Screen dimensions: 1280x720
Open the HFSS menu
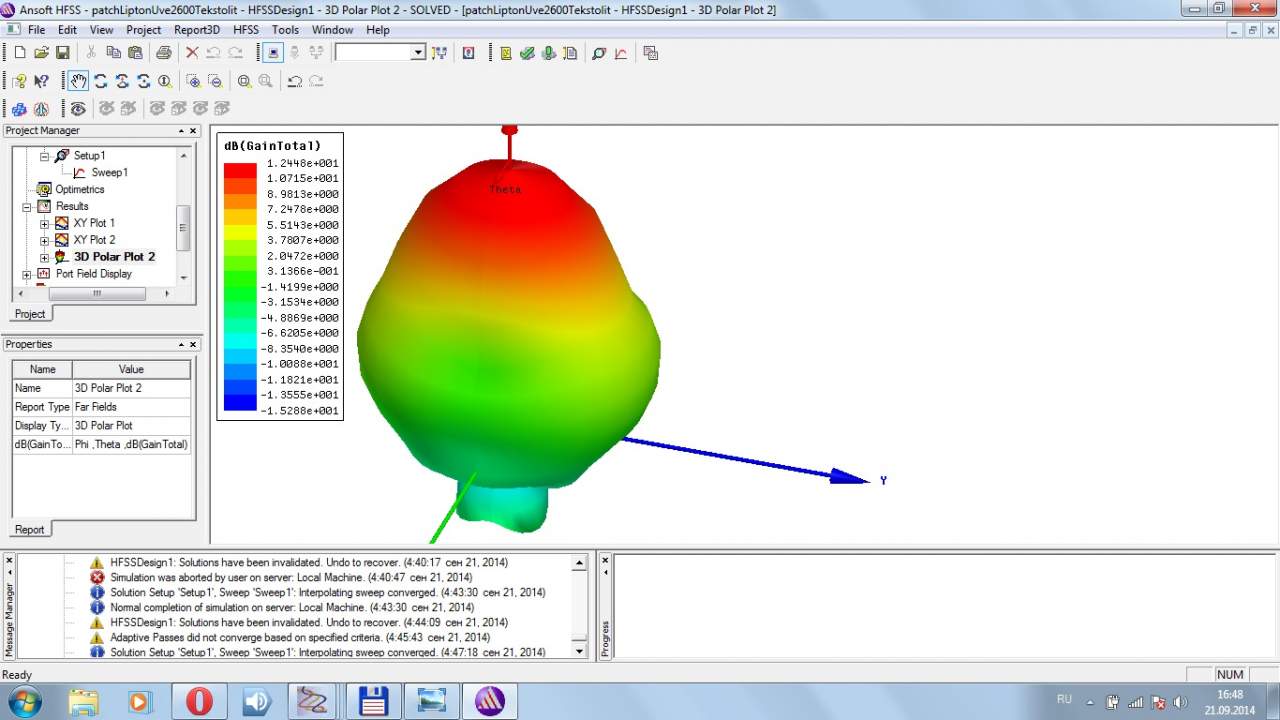tap(245, 30)
